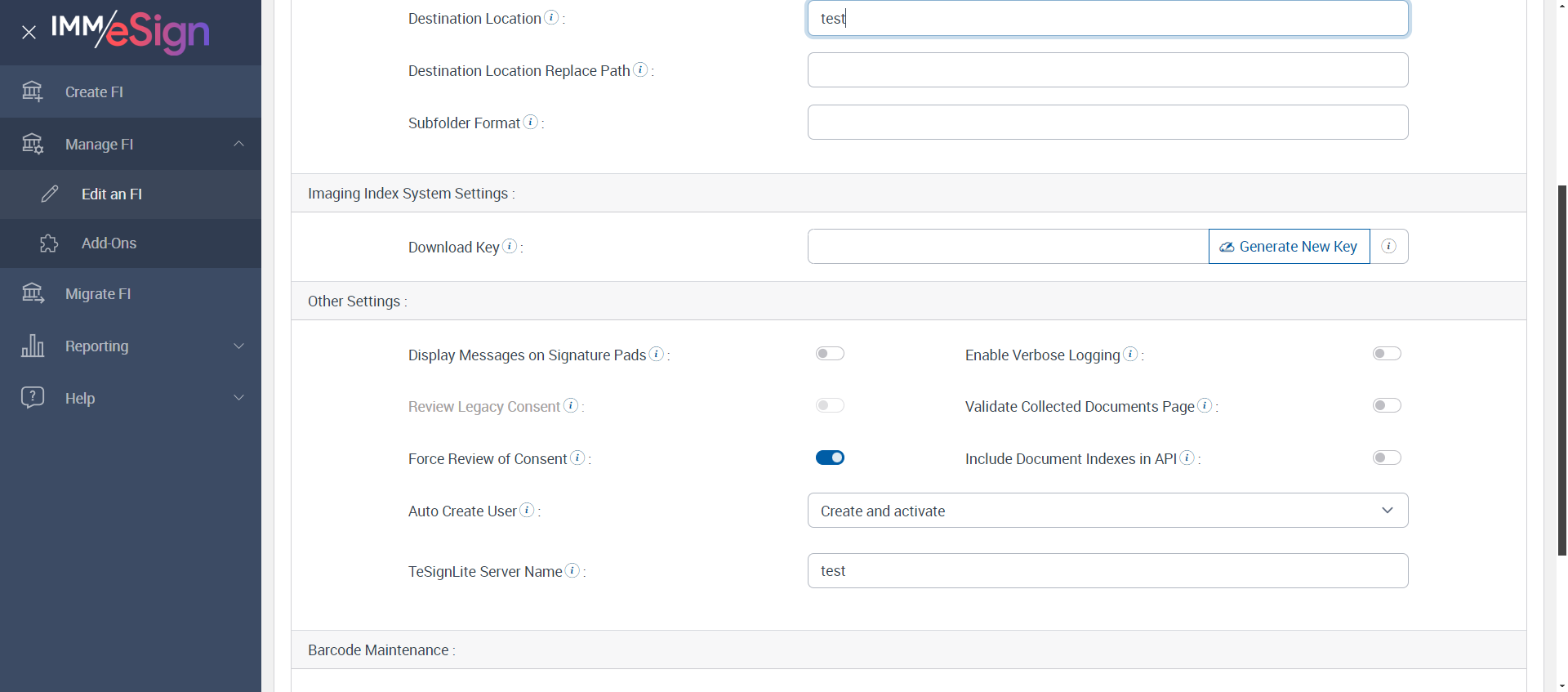Image resolution: width=1568 pixels, height=692 pixels.
Task: Collapse the Manage FI menu
Action: point(238,144)
